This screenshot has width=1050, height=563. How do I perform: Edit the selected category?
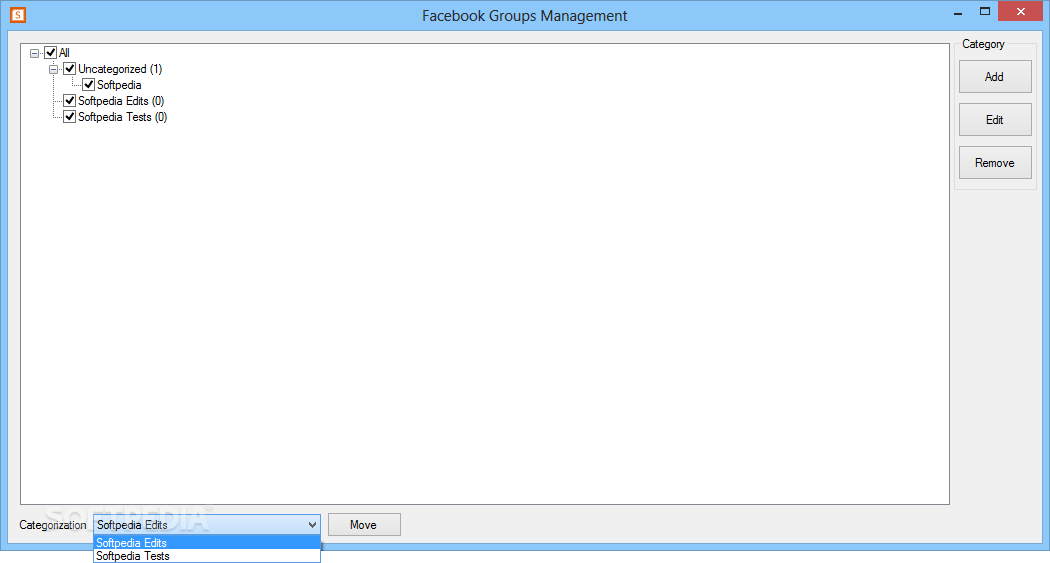point(995,120)
